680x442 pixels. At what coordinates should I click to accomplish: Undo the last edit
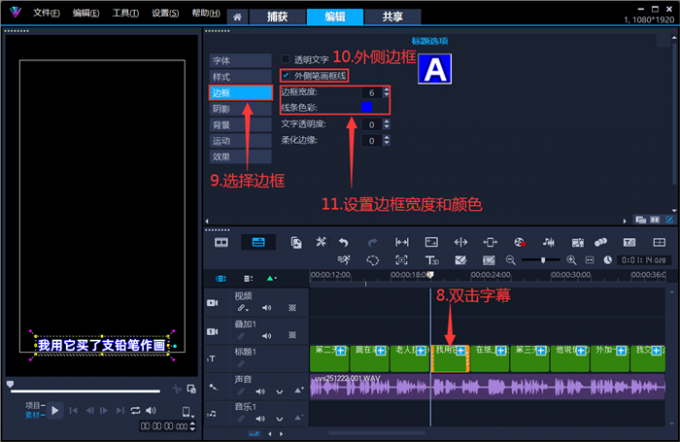[x=343, y=242]
